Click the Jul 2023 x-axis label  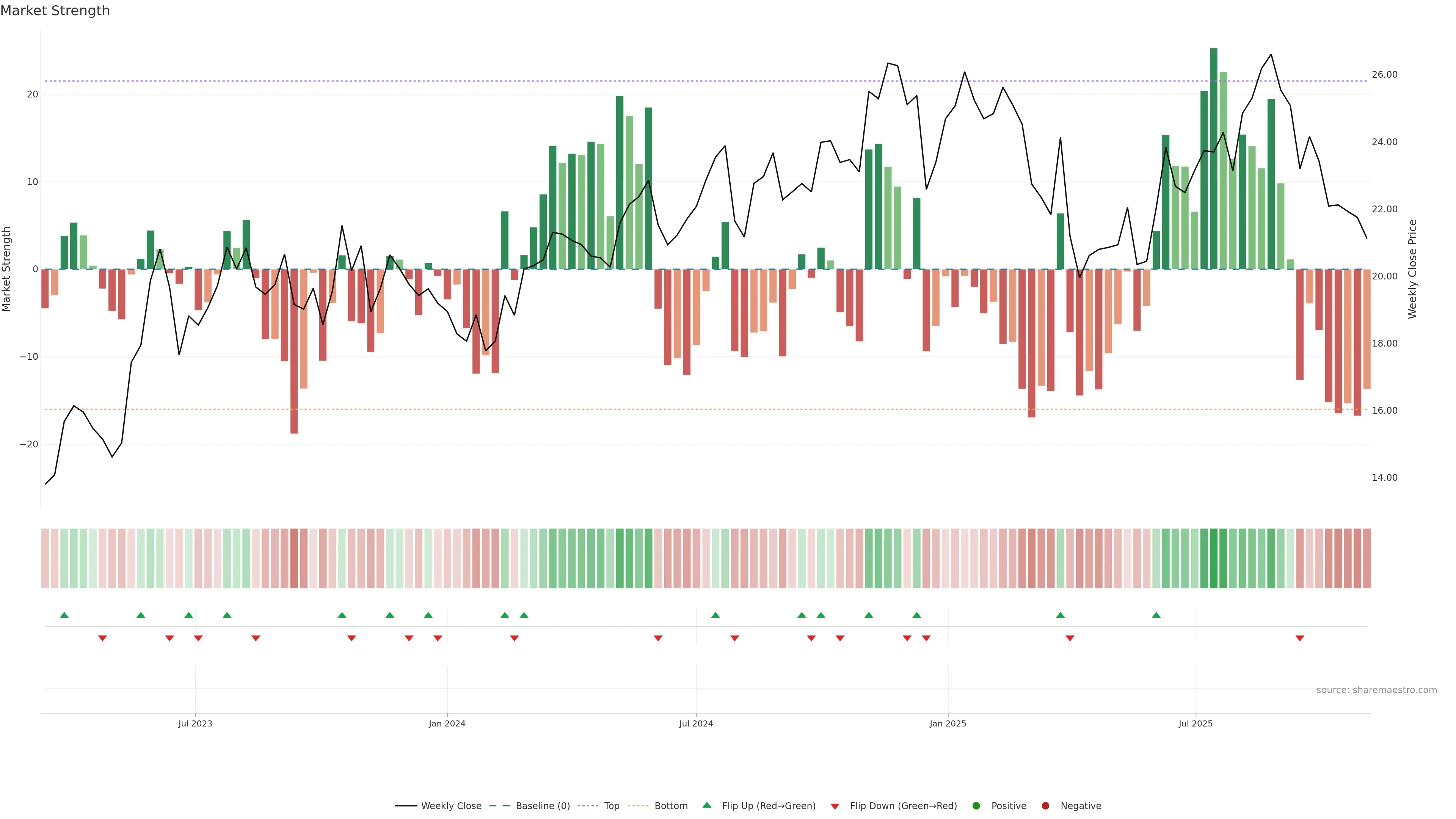195,723
